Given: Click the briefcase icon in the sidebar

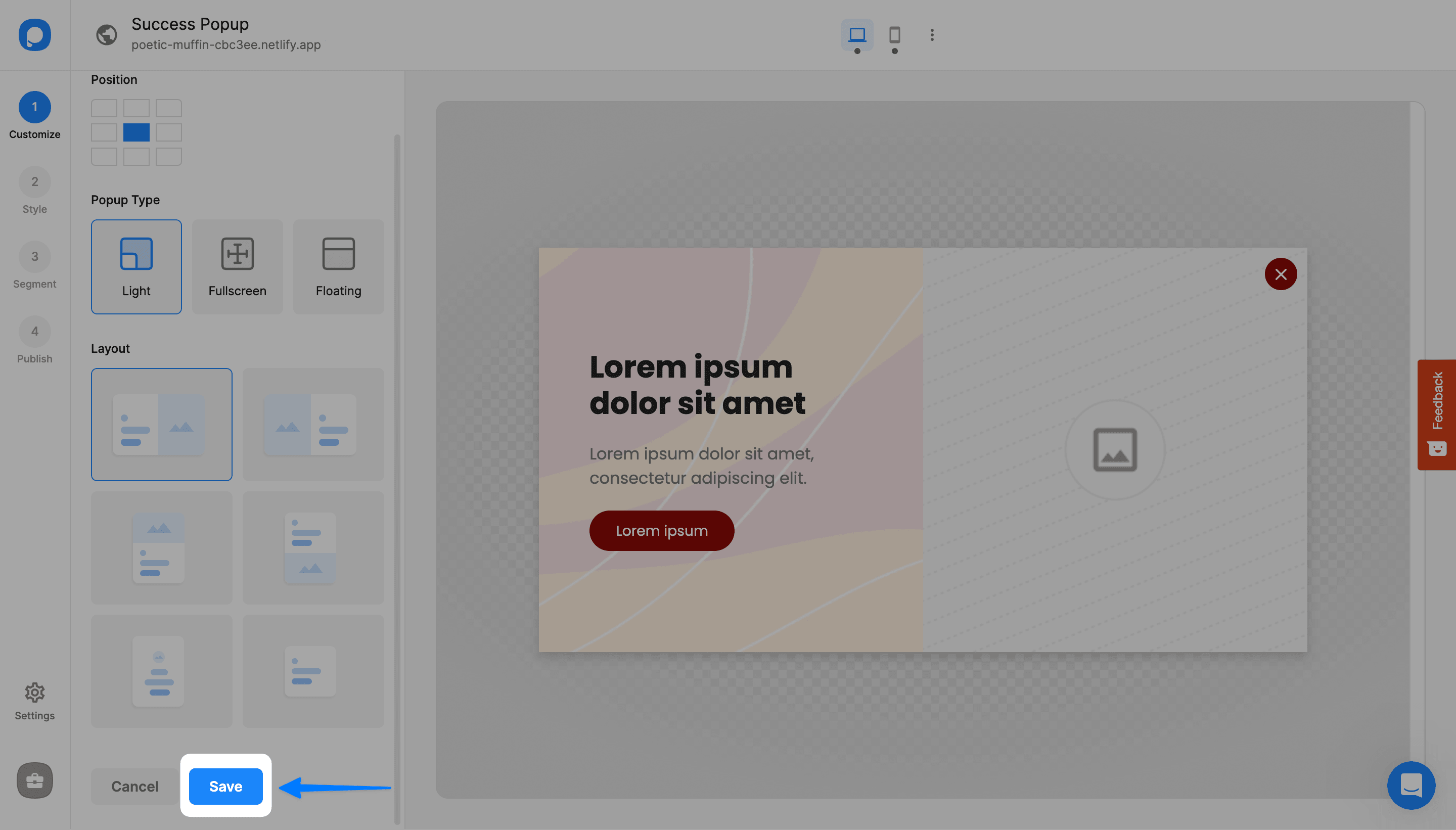Looking at the screenshot, I should tap(34, 780).
